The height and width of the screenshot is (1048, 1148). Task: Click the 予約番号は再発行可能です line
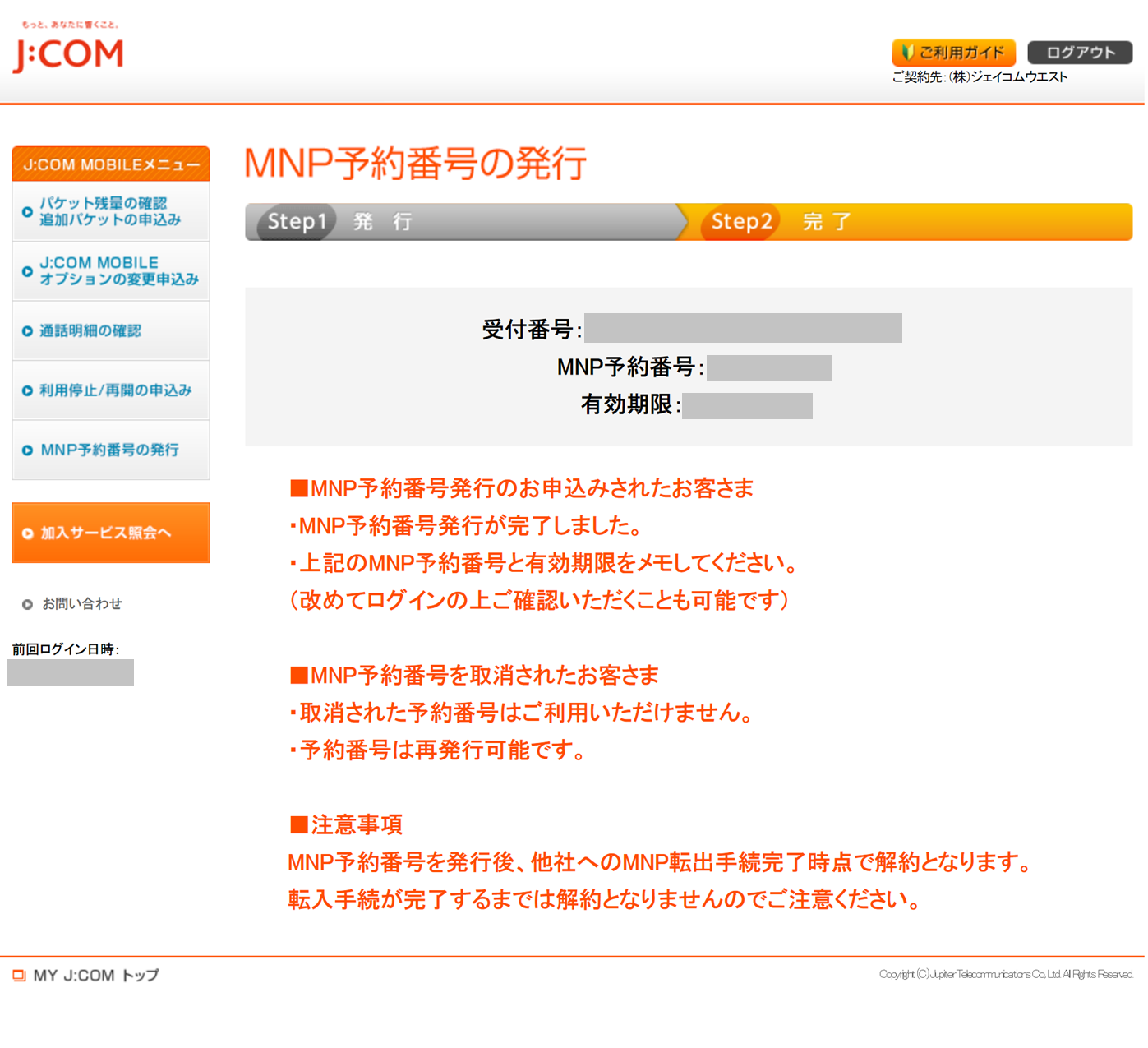coord(437,750)
